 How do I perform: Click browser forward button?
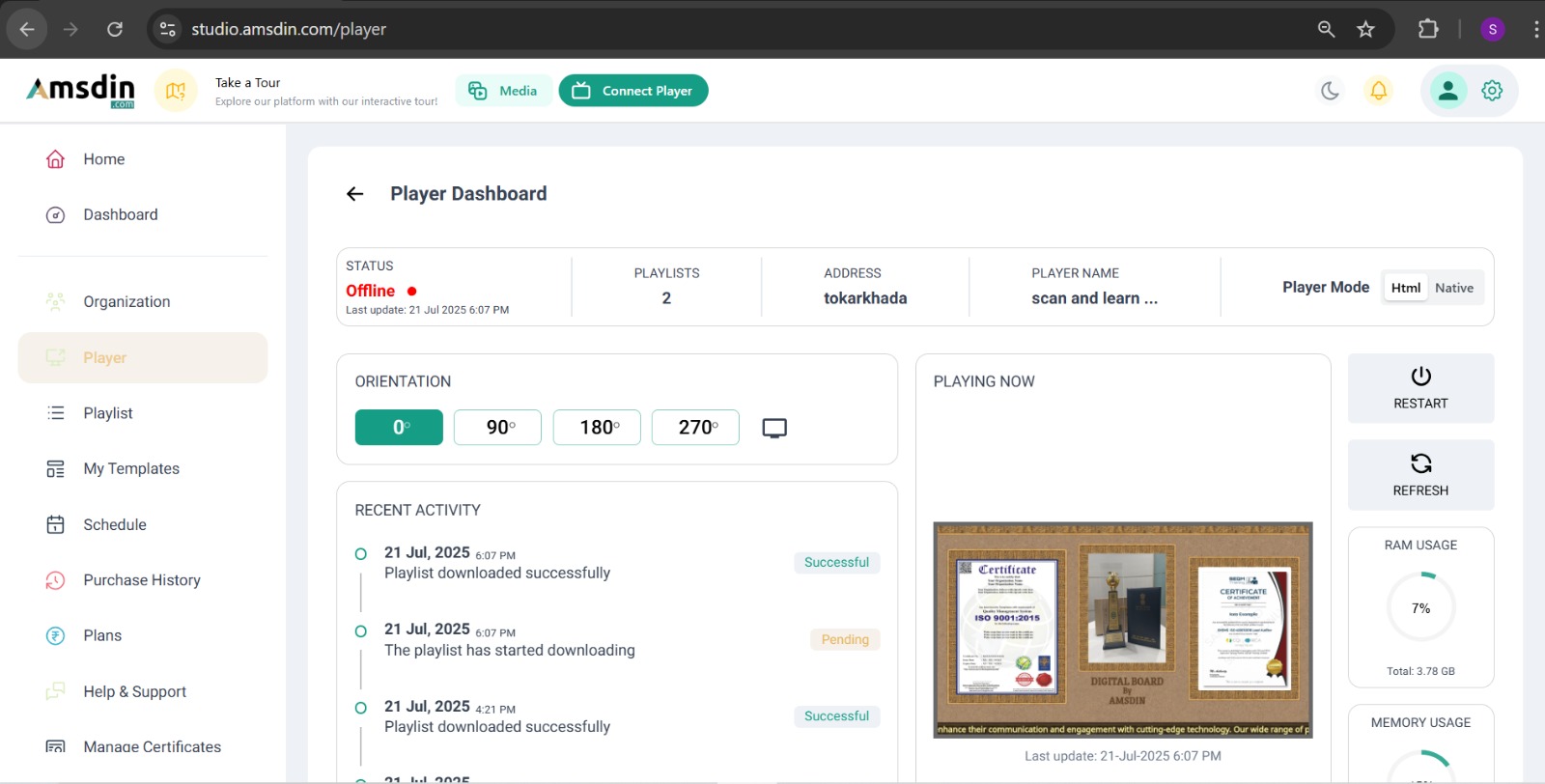pyautogui.click(x=70, y=29)
